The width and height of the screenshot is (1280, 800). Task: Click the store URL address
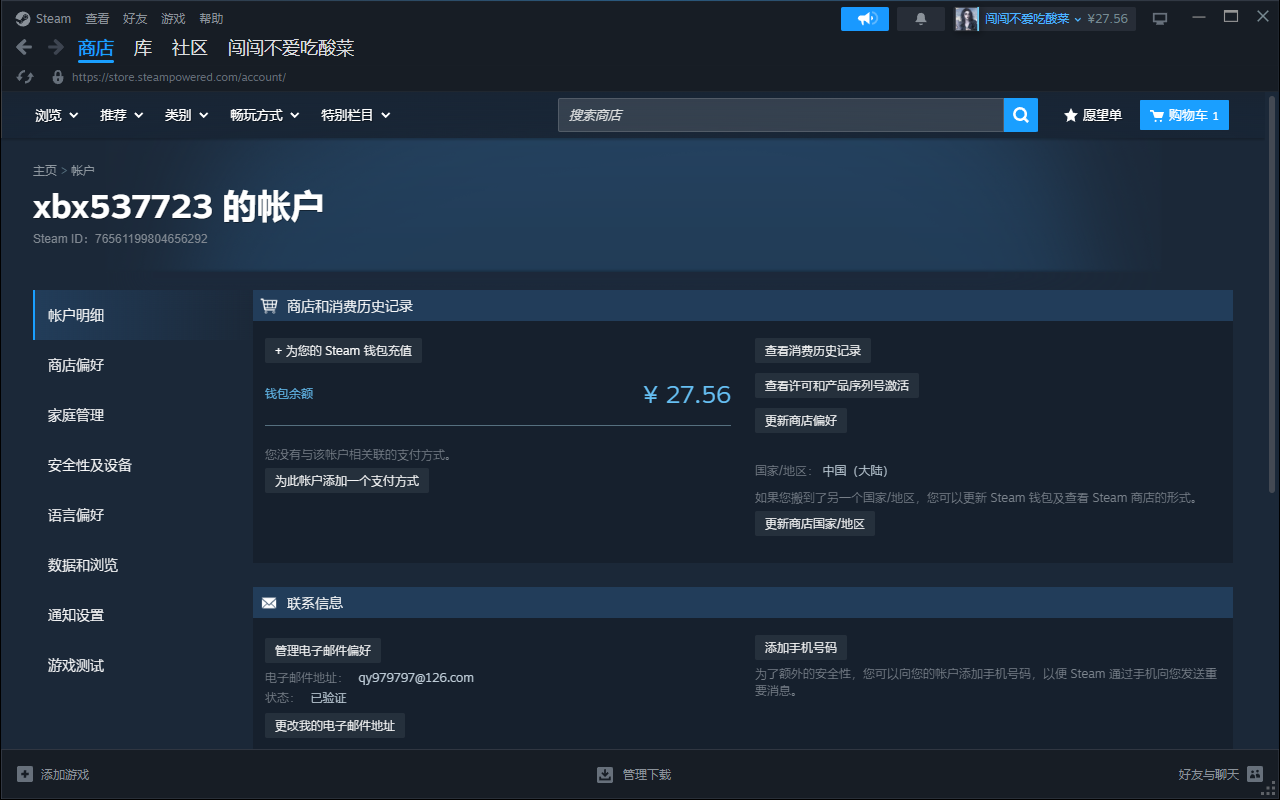click(179, 77)
